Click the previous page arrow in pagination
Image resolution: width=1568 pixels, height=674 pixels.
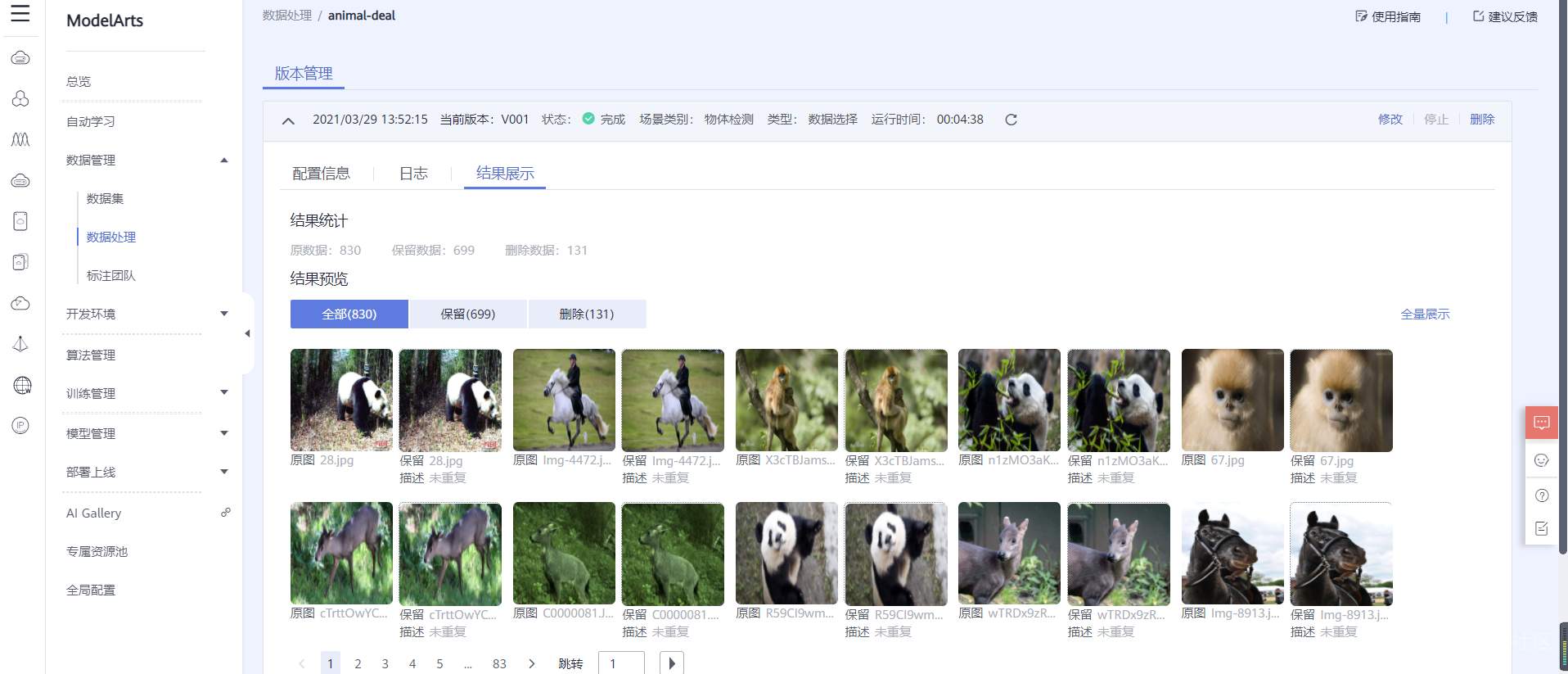(301, 663)
